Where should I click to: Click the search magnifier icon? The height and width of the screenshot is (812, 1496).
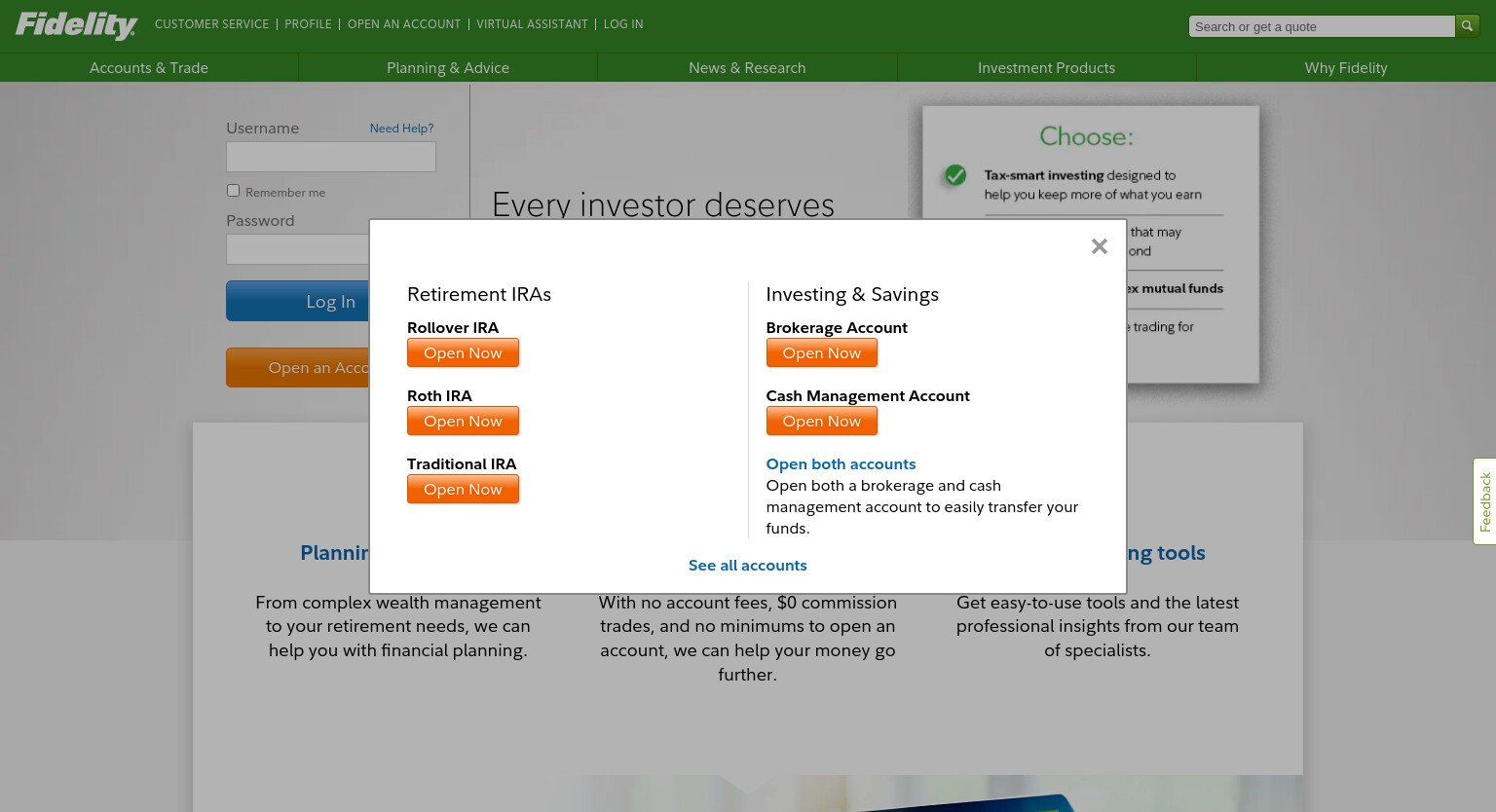pyautogui.click(x=1467, y=26)
